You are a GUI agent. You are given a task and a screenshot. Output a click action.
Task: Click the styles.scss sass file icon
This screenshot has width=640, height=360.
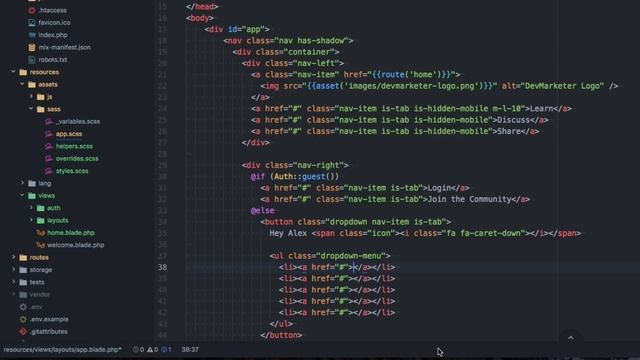[49, 171]
